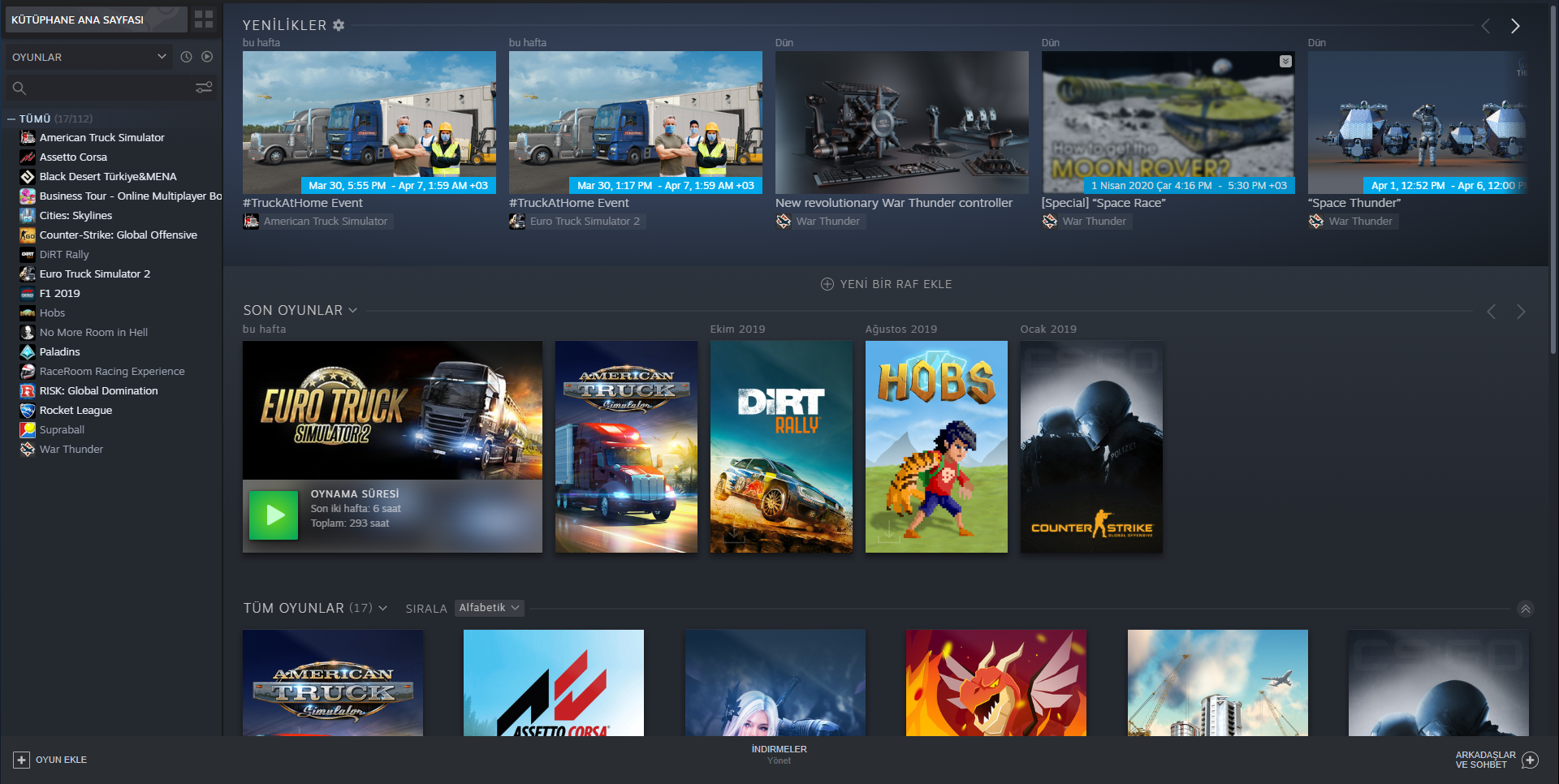Click dropdown arrow on Moon Rover news card
This screenshot has width=1559, height=784.
coord(1285,62)
